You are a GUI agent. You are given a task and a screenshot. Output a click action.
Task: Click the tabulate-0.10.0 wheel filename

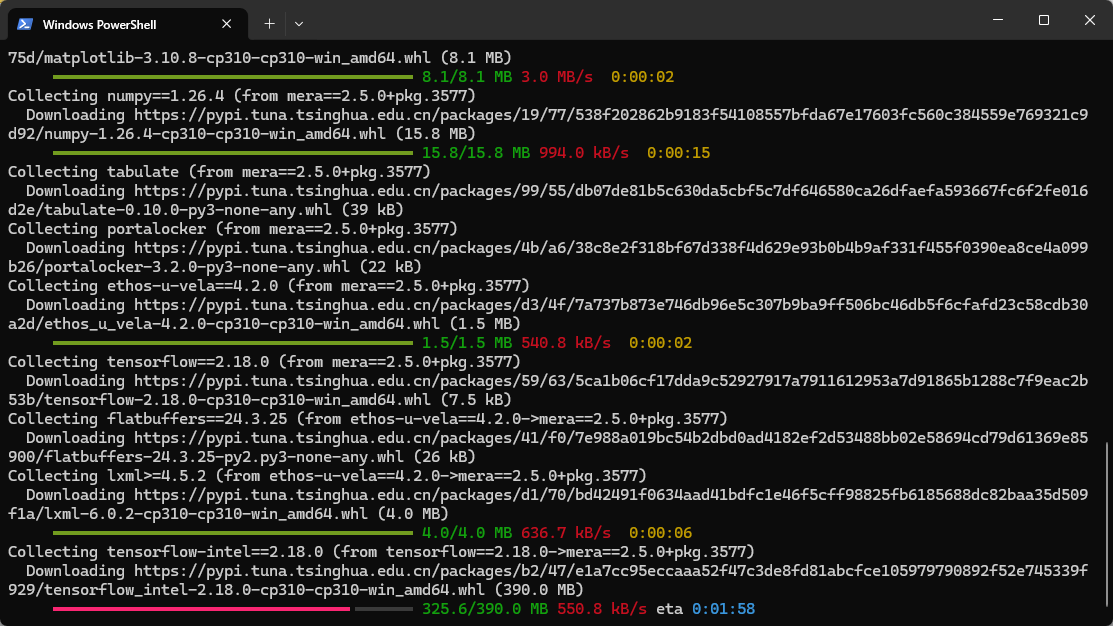(187, 210)
